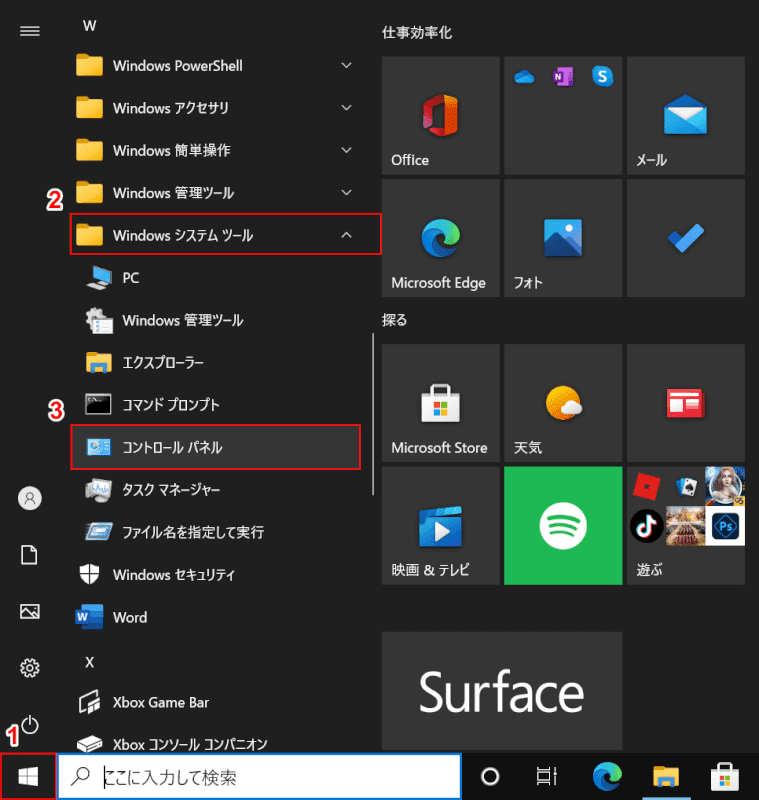Open the Microsoft Store tile

[x=441, y=403]
